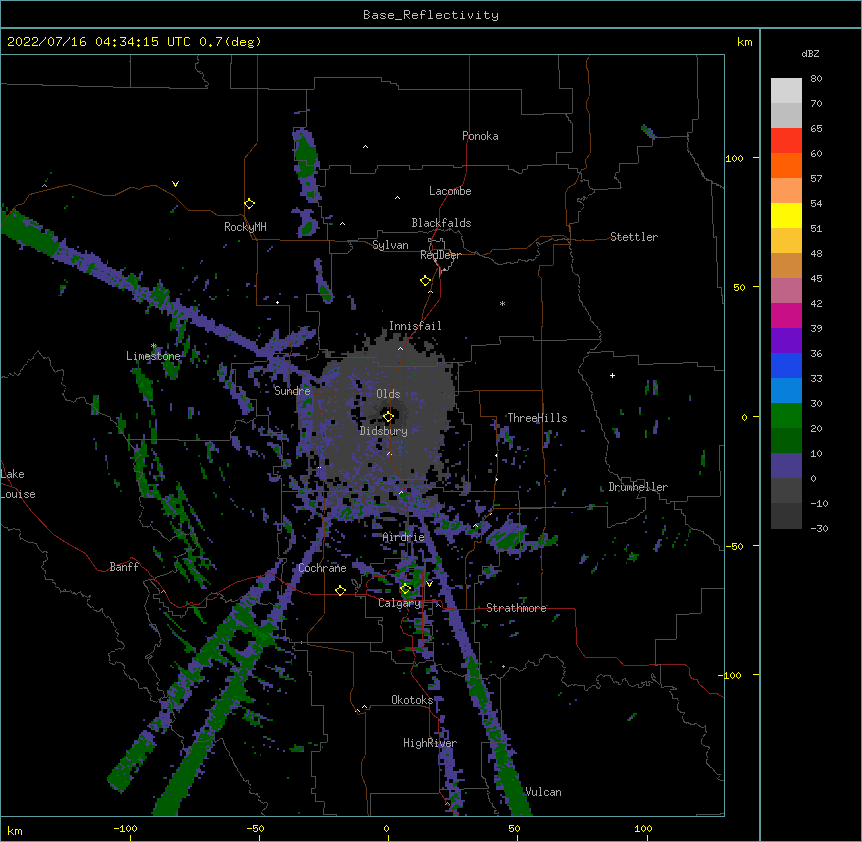Click the RedDeer label
862x842 pixels.
pos(440,255)
